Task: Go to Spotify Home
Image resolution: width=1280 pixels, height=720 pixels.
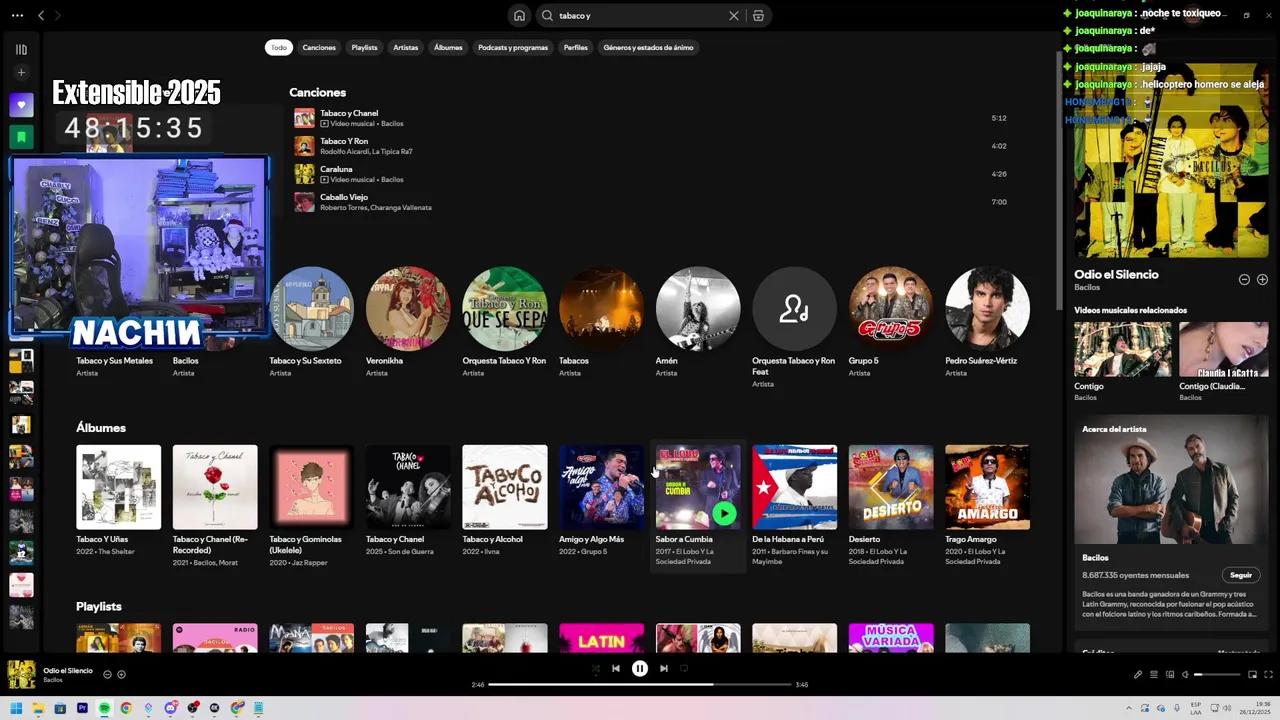Action: pyautogui.click(x=519, y=15)
